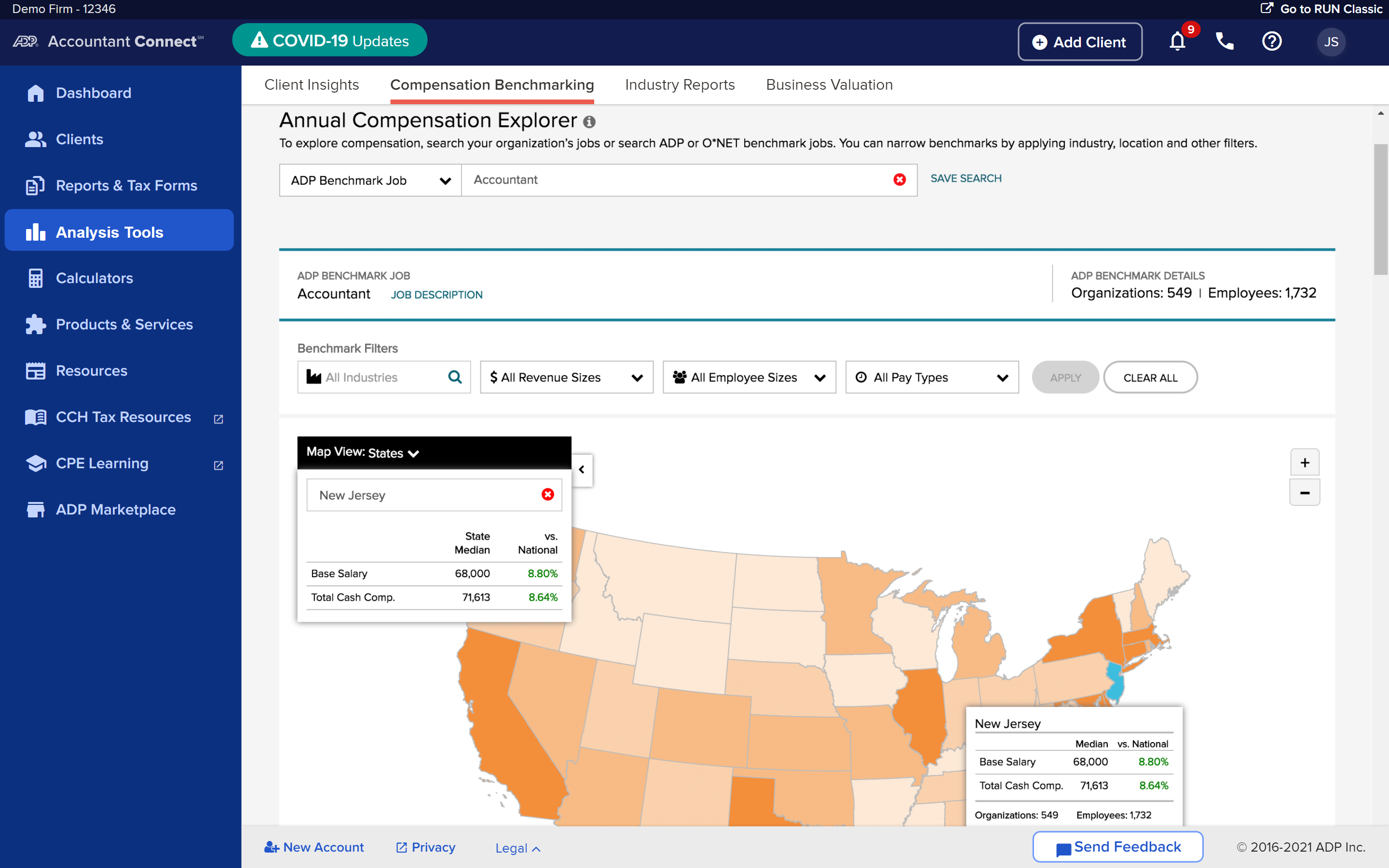Open the Privacy footer link
The width and height of the screenshot is (1389, 868).
click(x=426, y=847)
